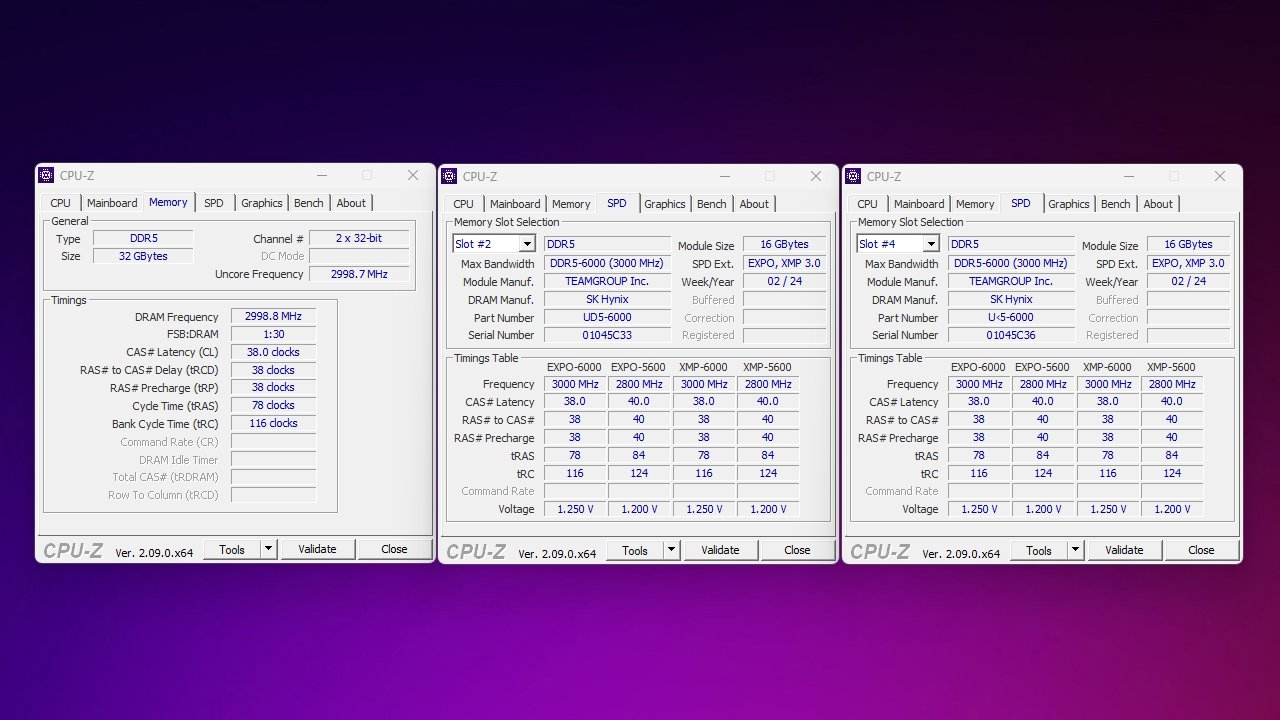Click the empty DC Mode field
The height and width of the screenshot is (720, 1280).
tap(360, 256)
